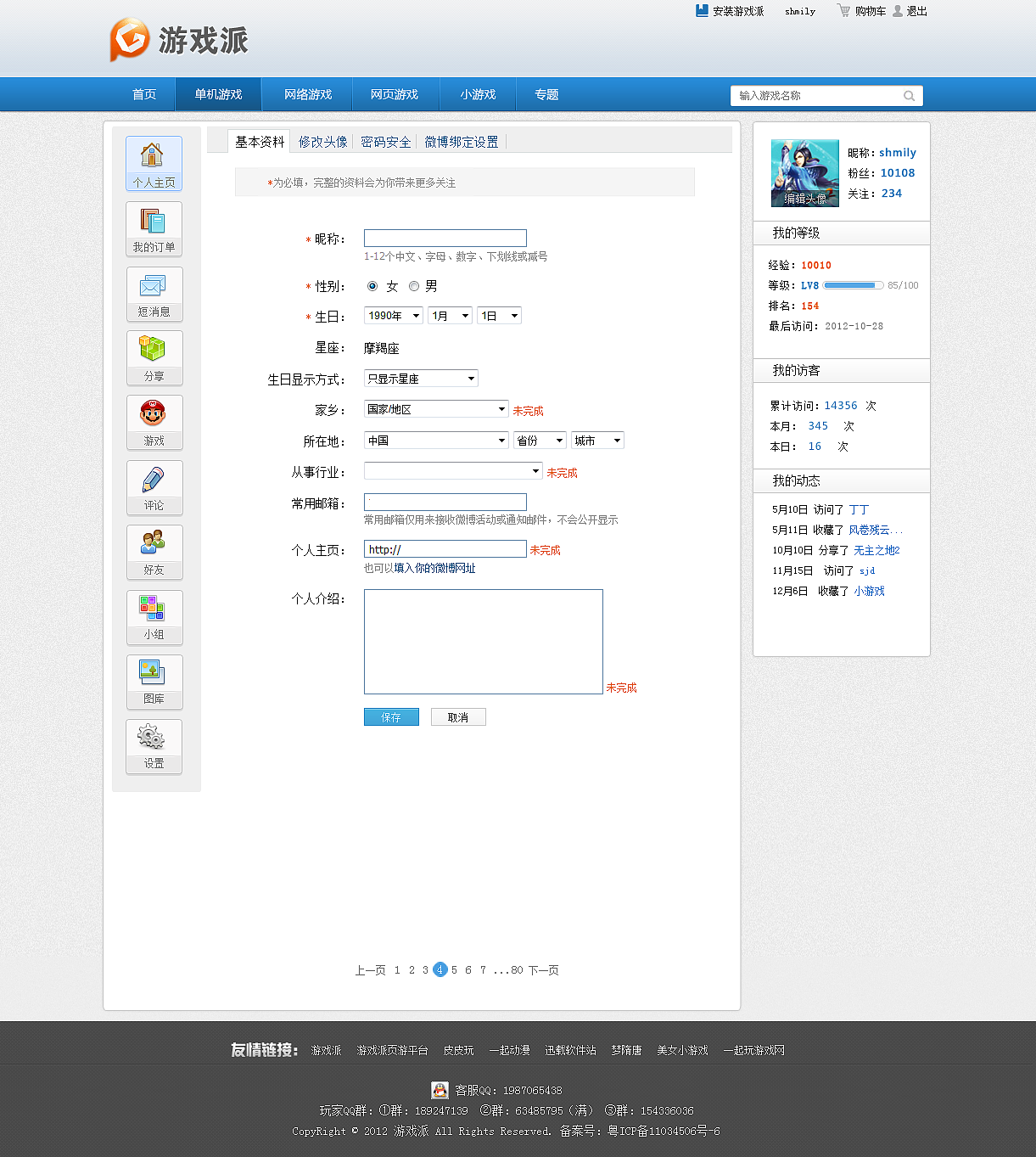
Task: Open the birth month 1月 dropdown
Action: coord(450,316)
